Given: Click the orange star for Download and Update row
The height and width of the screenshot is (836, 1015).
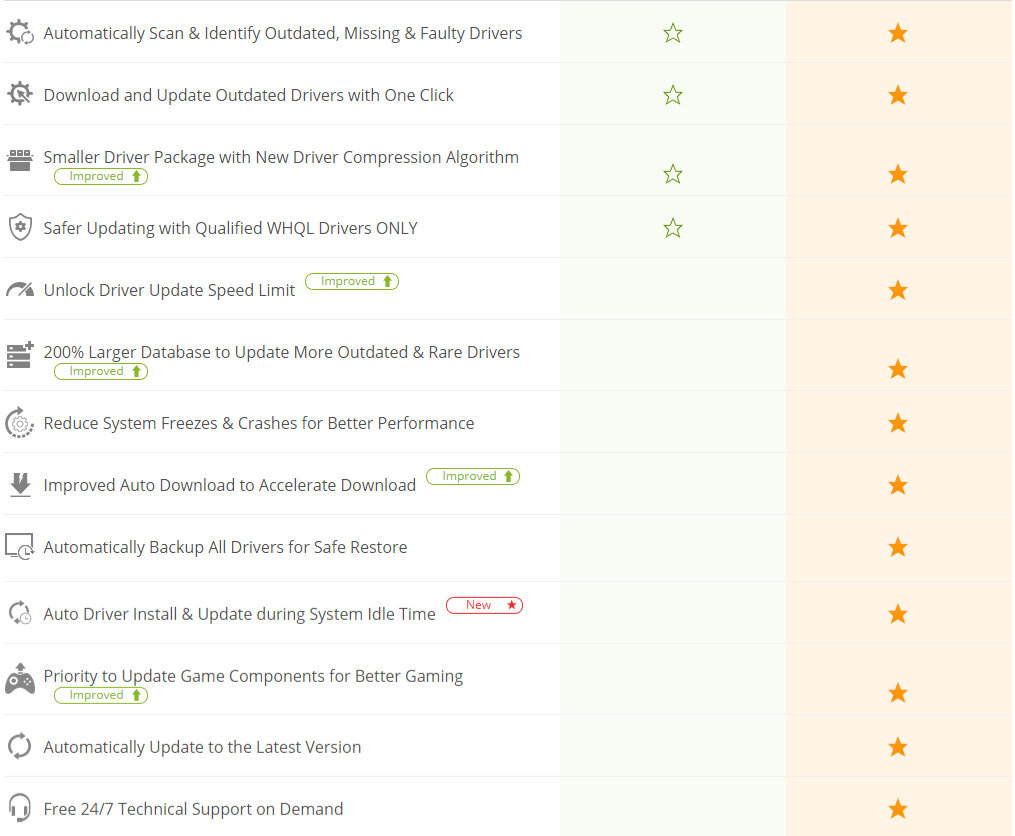Looking at the screenshot, I should [898, 95].
